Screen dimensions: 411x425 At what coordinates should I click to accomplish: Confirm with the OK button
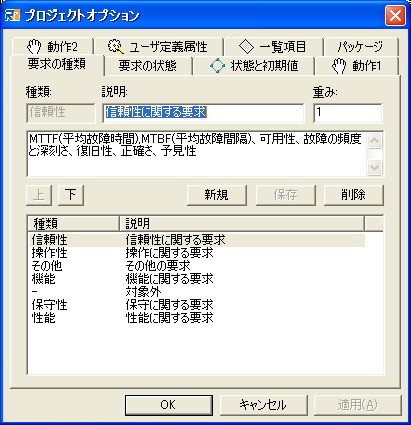point(169,405)
